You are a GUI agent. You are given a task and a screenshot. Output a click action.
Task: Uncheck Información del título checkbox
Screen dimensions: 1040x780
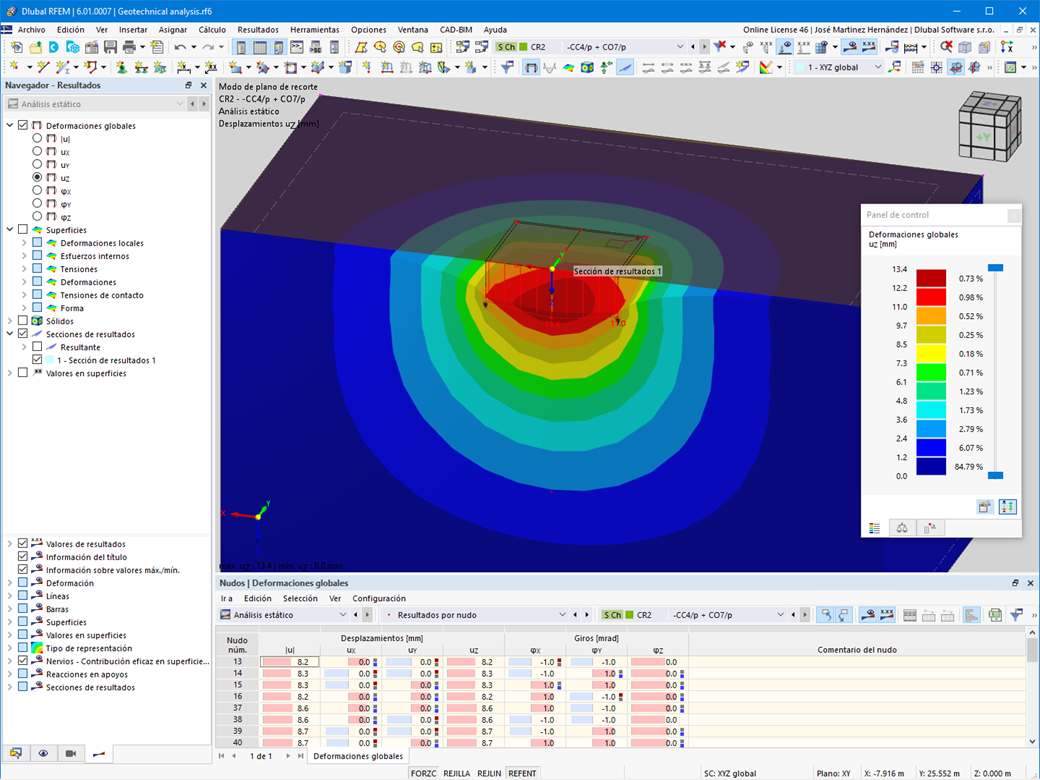tap(23, 556)
